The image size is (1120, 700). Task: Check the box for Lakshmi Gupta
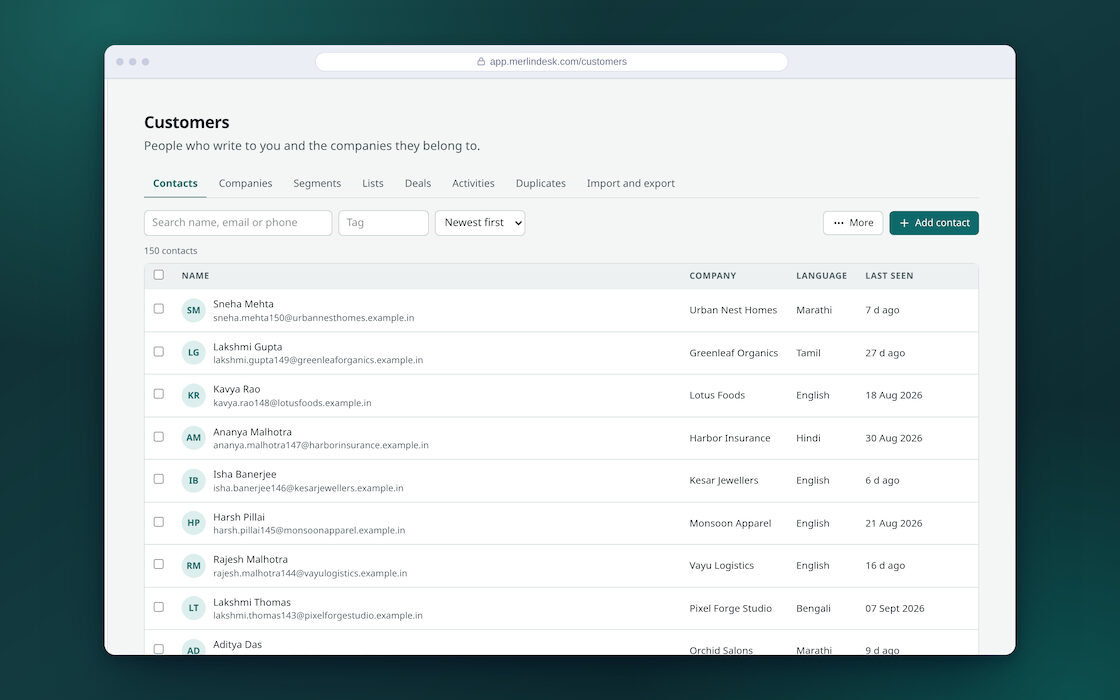(x=159, y=351)
